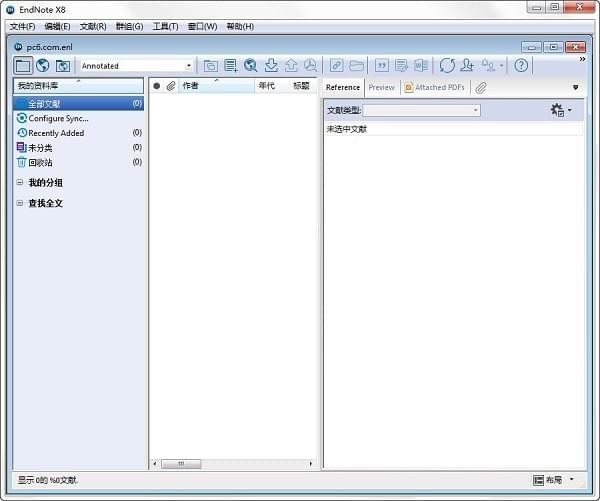Open the 窗口(W) menu

pyautogui.click(x=202, y=26)
